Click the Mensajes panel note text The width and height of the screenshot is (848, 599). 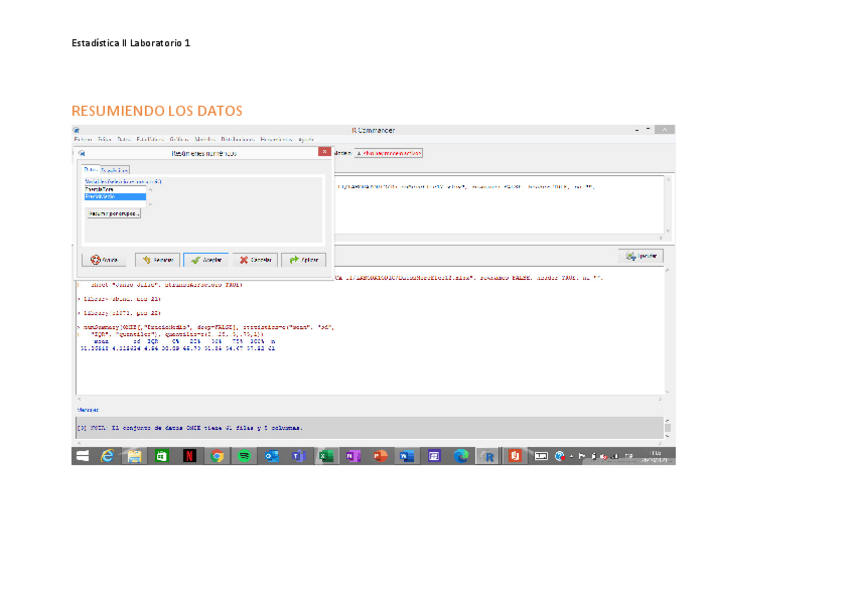tap(190, 428)
